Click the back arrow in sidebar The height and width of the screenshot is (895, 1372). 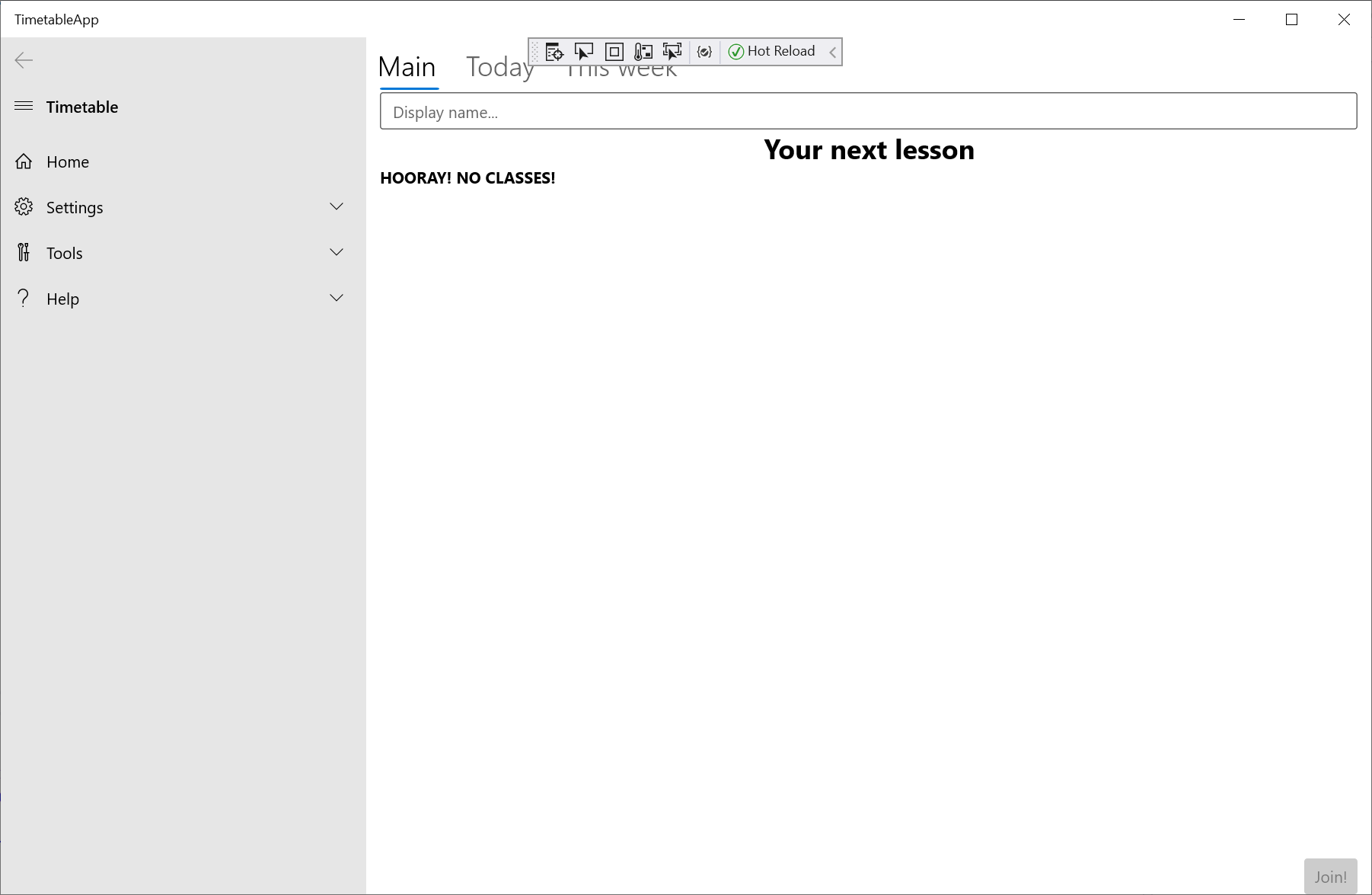pos(24,60)
